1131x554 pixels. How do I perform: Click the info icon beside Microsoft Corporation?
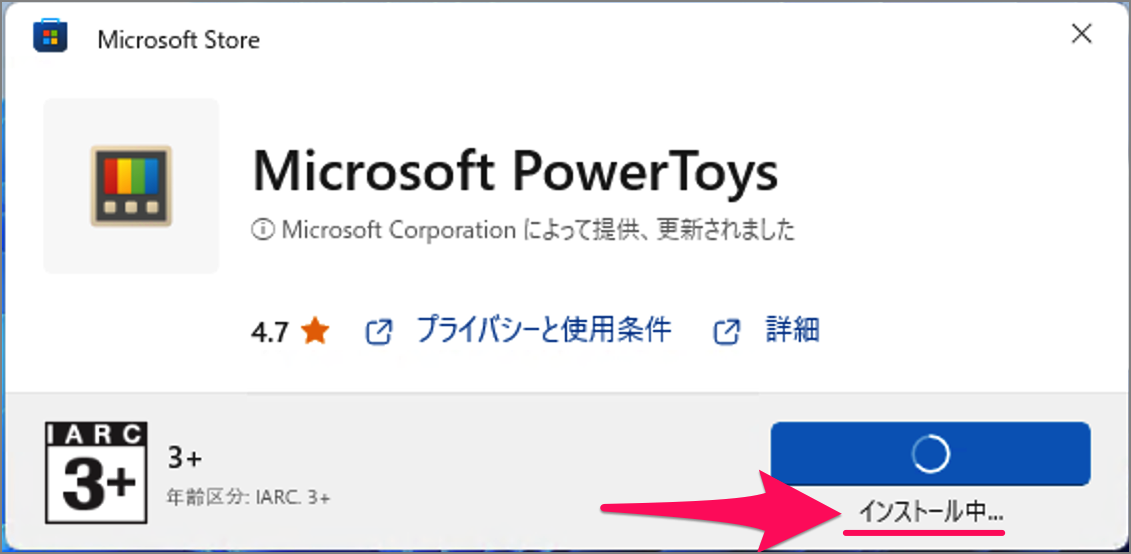(262, 230)
